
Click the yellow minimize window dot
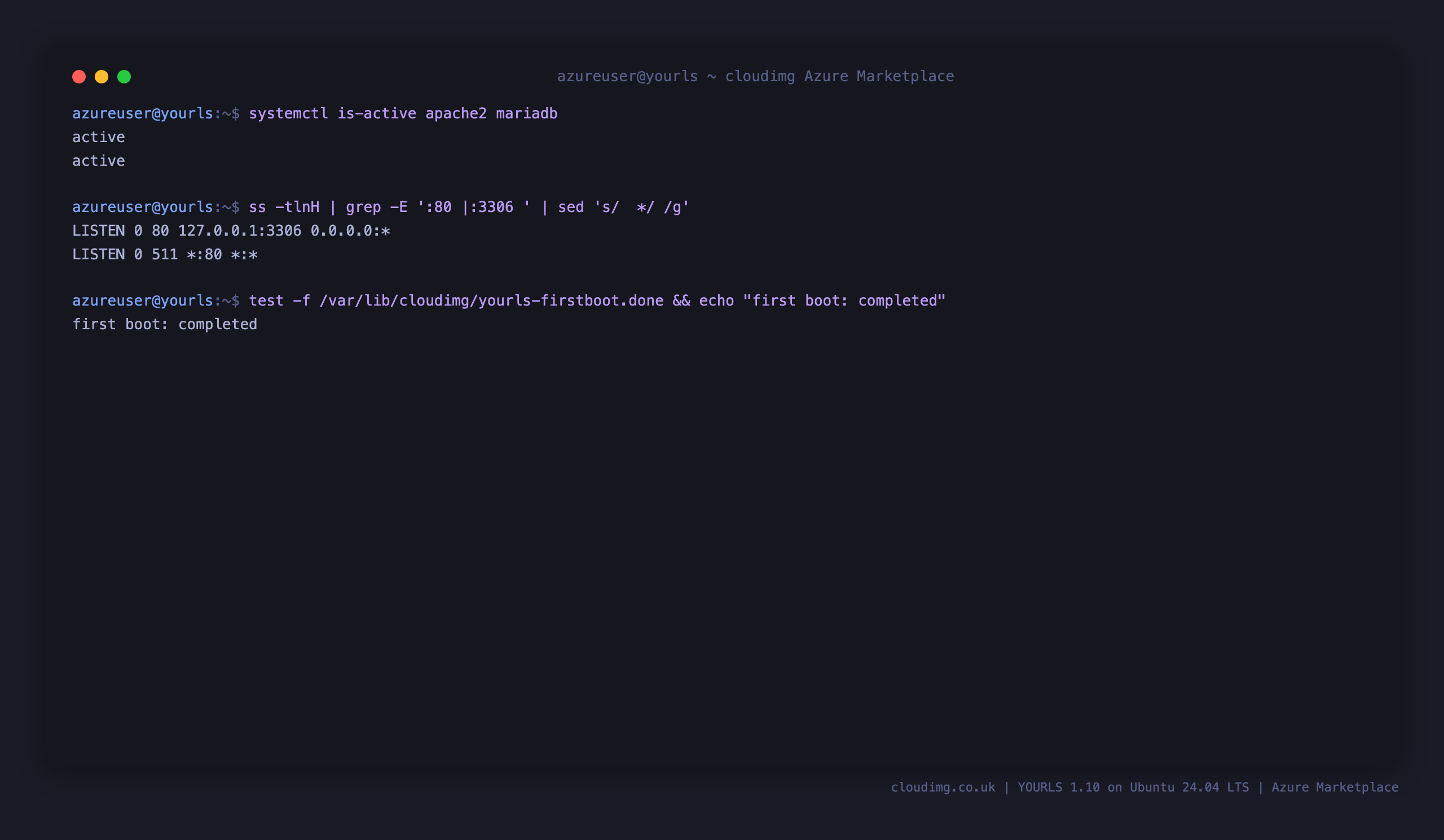point(102,77)
